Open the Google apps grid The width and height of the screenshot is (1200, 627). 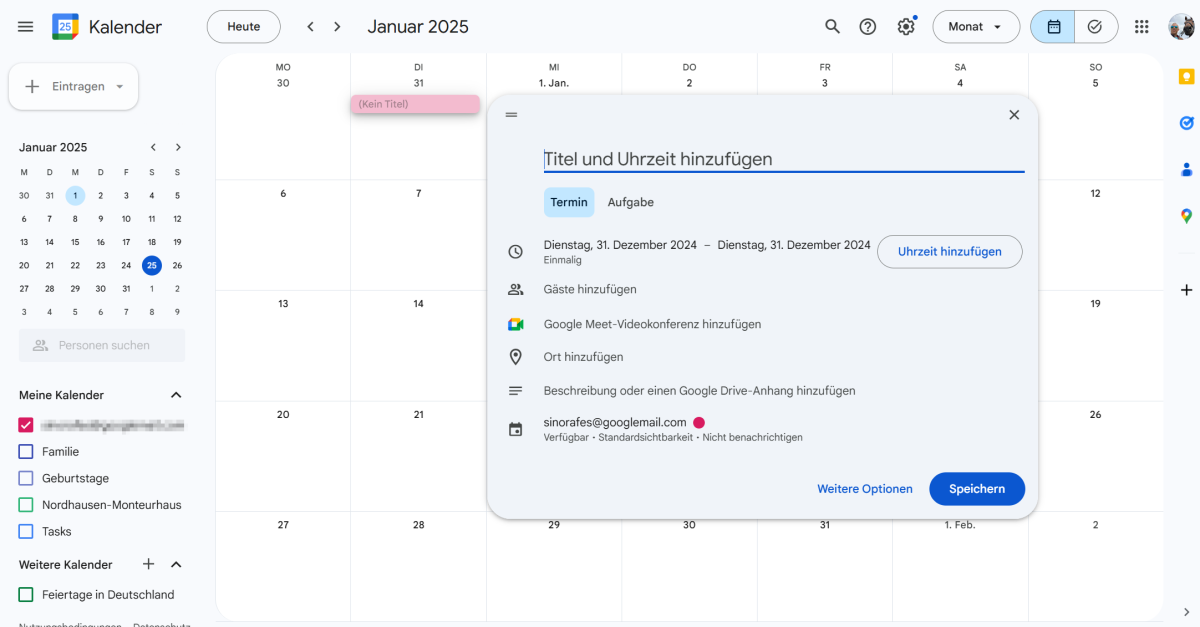pos(1141,27)
